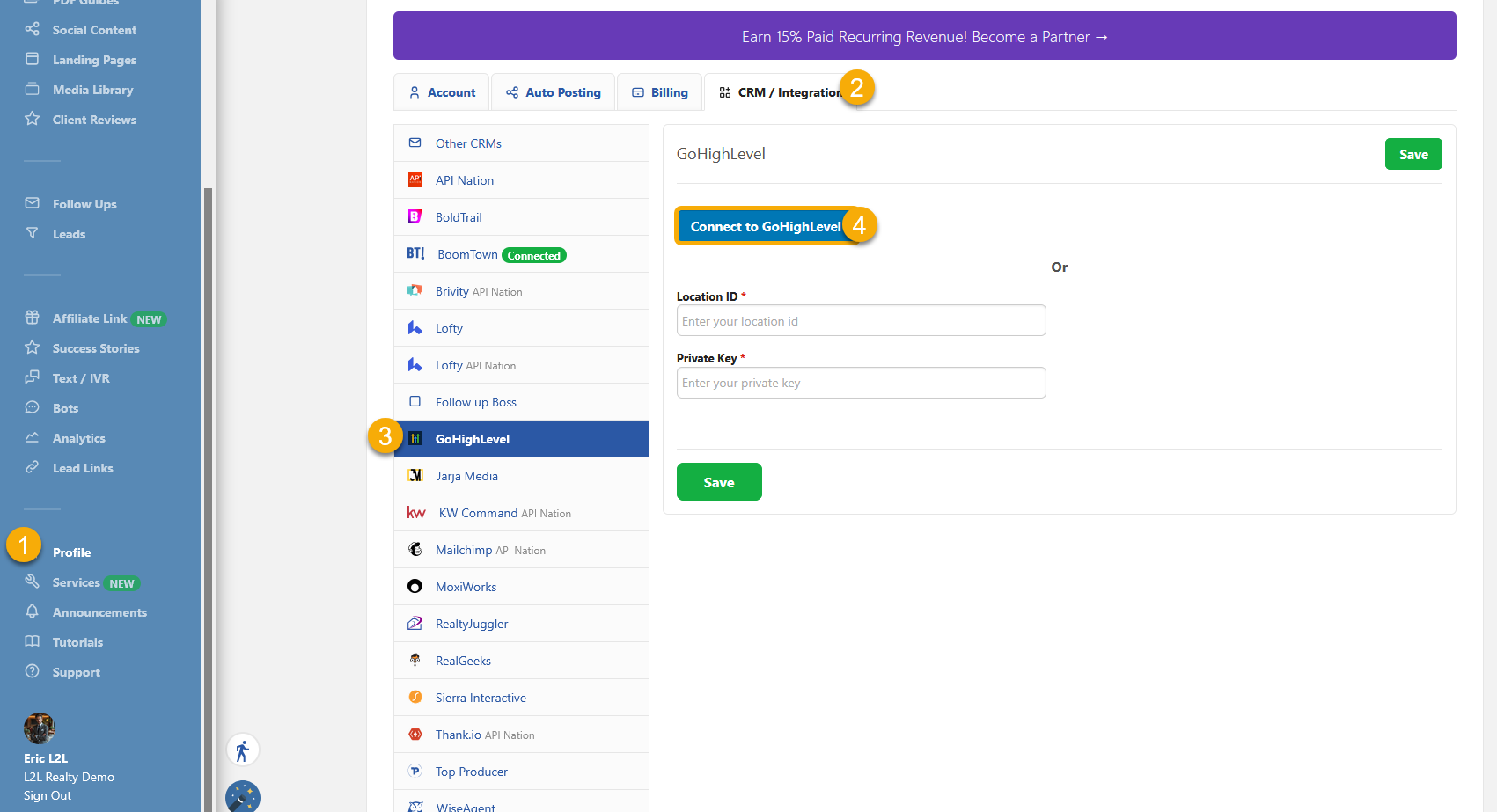Select Top Producer integration
The width and height of the screenshot is (1497, 812).
click(521, 772)
